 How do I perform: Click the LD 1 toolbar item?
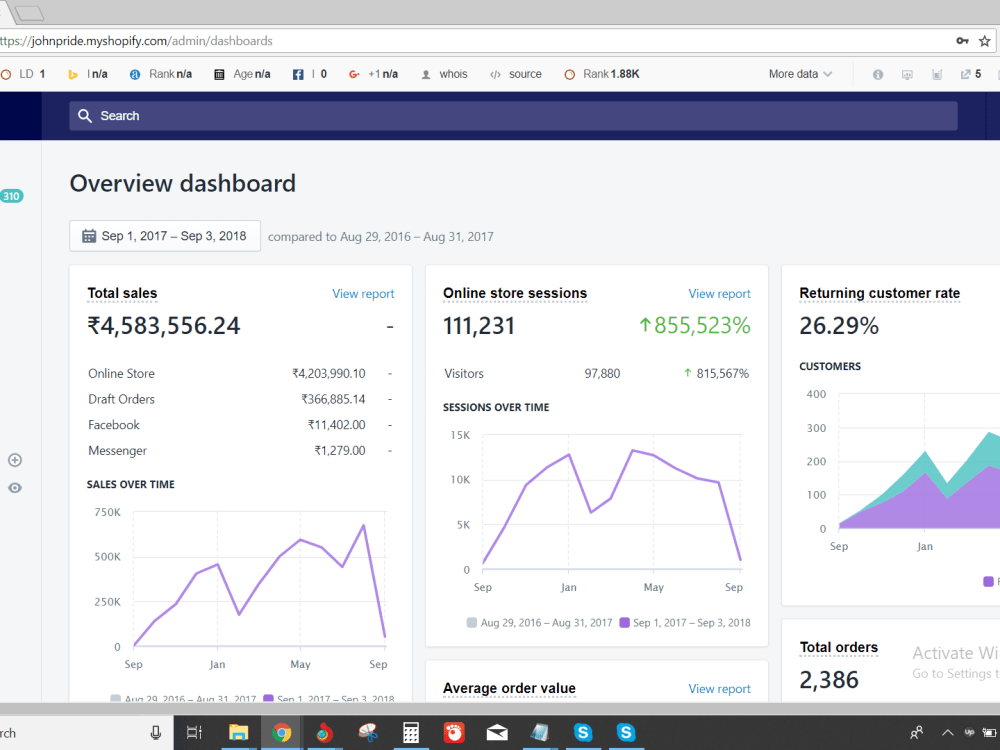point(23,74)
